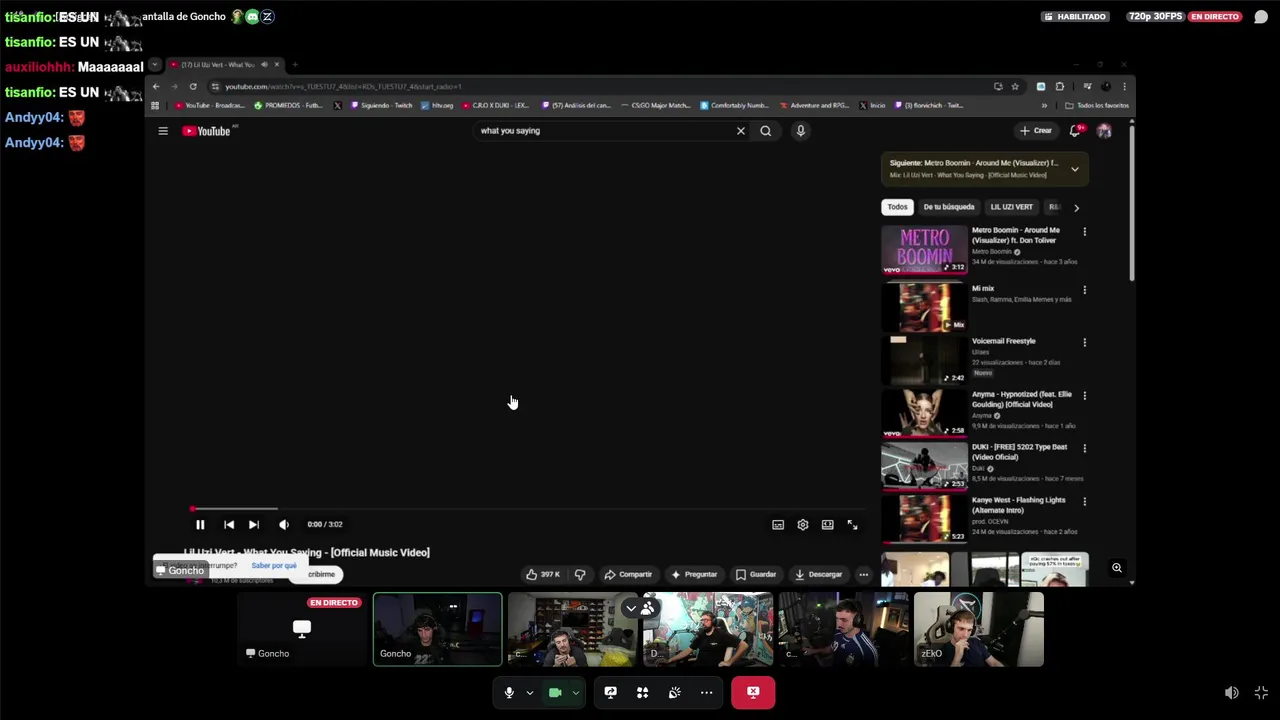Open microphone options arrow
Screen dimensions: 1280x720
click(x=530, y=692)
